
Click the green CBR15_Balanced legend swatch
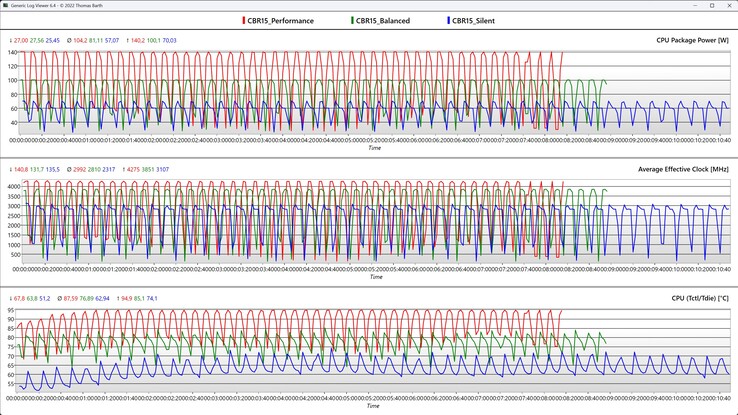352,20
